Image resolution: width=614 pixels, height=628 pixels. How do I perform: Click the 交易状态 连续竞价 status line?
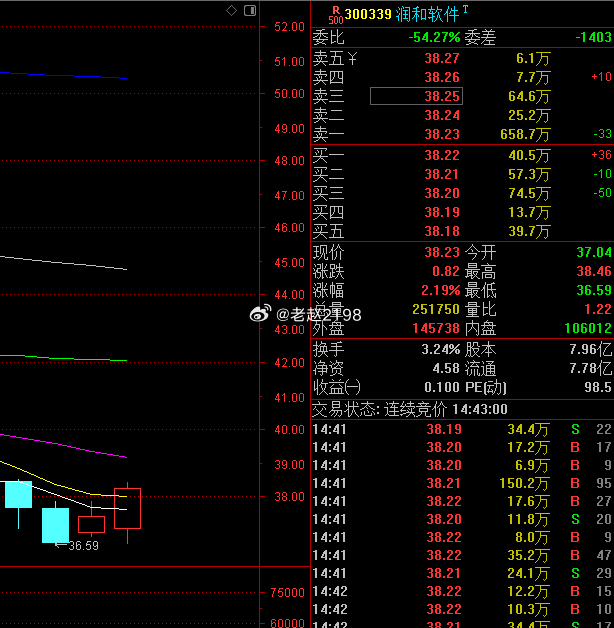[410, 409]
